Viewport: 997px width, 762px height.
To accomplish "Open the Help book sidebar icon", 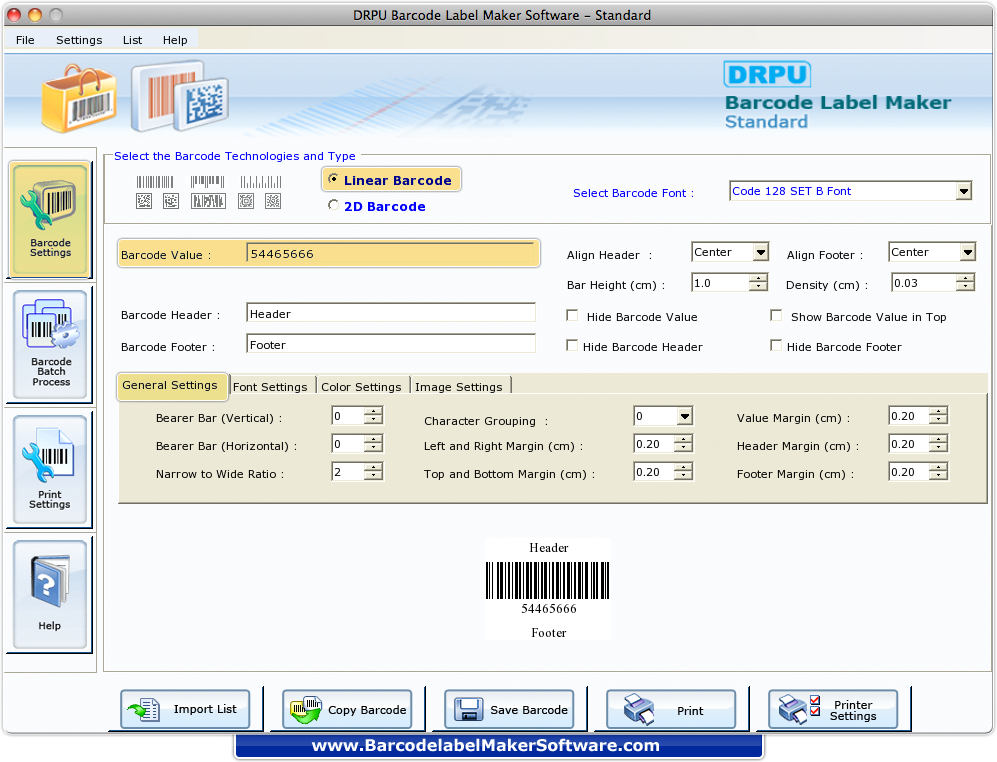I will pyautogui.click(x=50, y=594).
